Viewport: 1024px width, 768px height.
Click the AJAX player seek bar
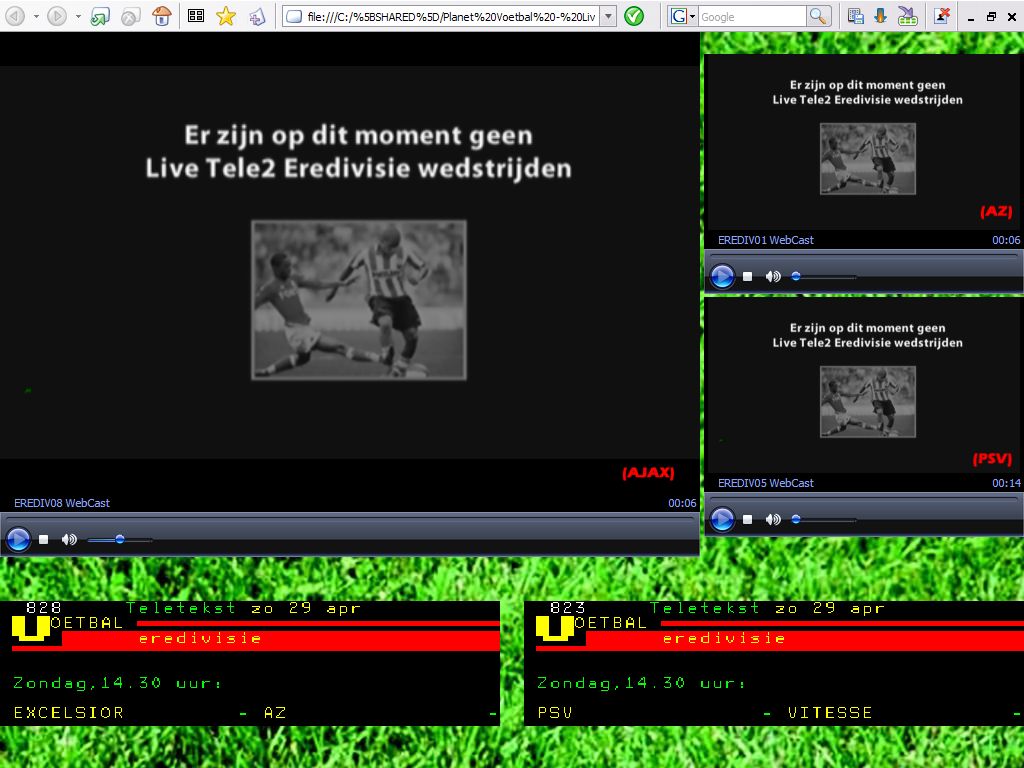point(349,519)
